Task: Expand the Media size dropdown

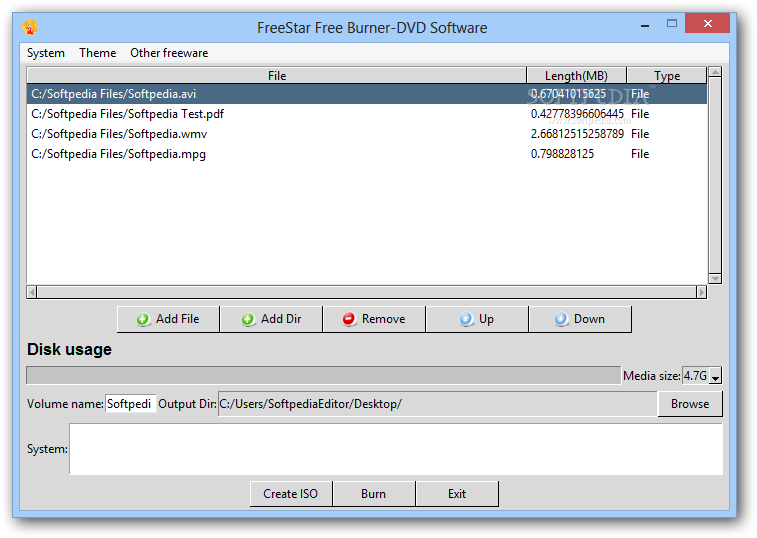Action: coord(715,376)
